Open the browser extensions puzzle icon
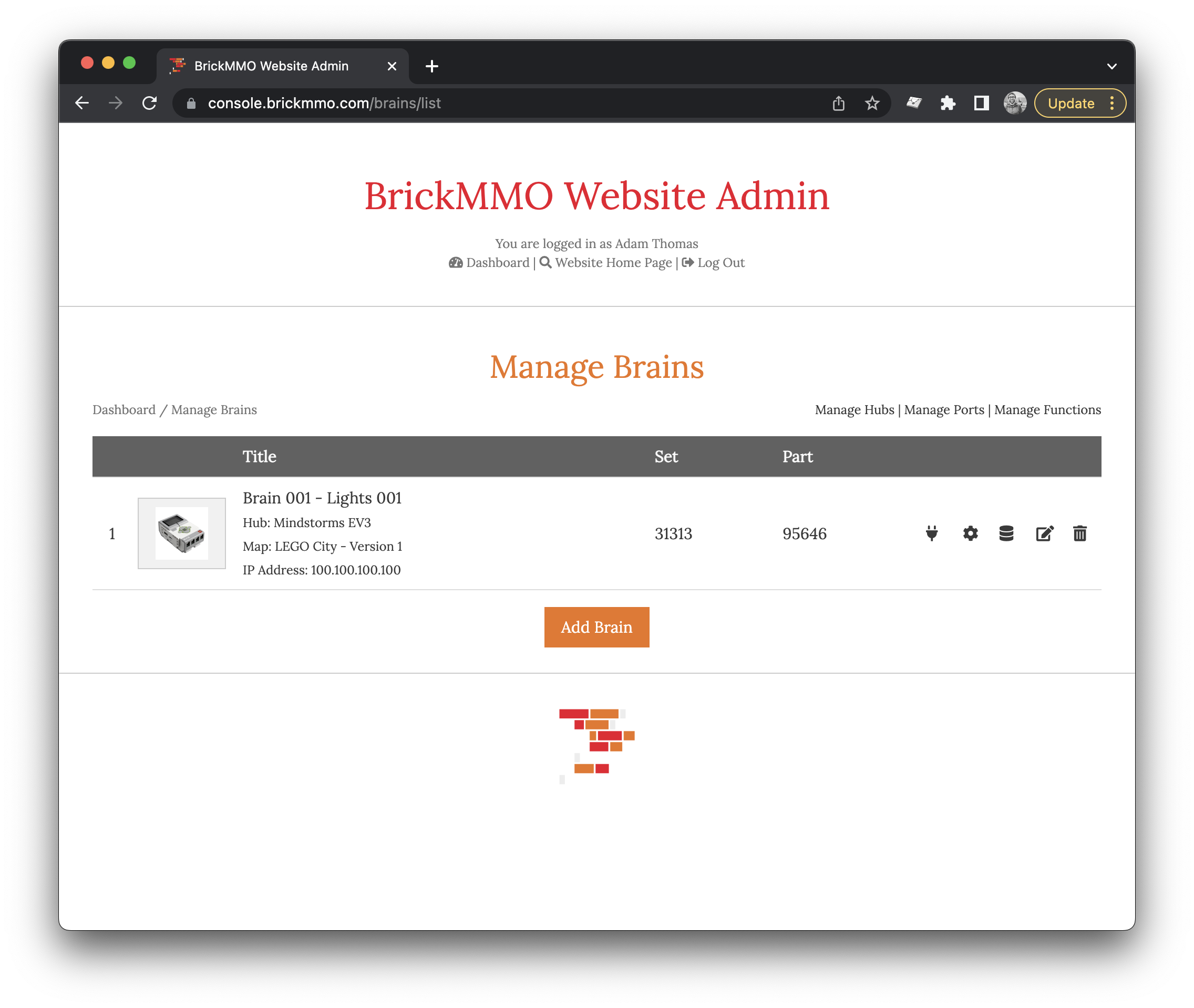 click(x=948, y=104)
